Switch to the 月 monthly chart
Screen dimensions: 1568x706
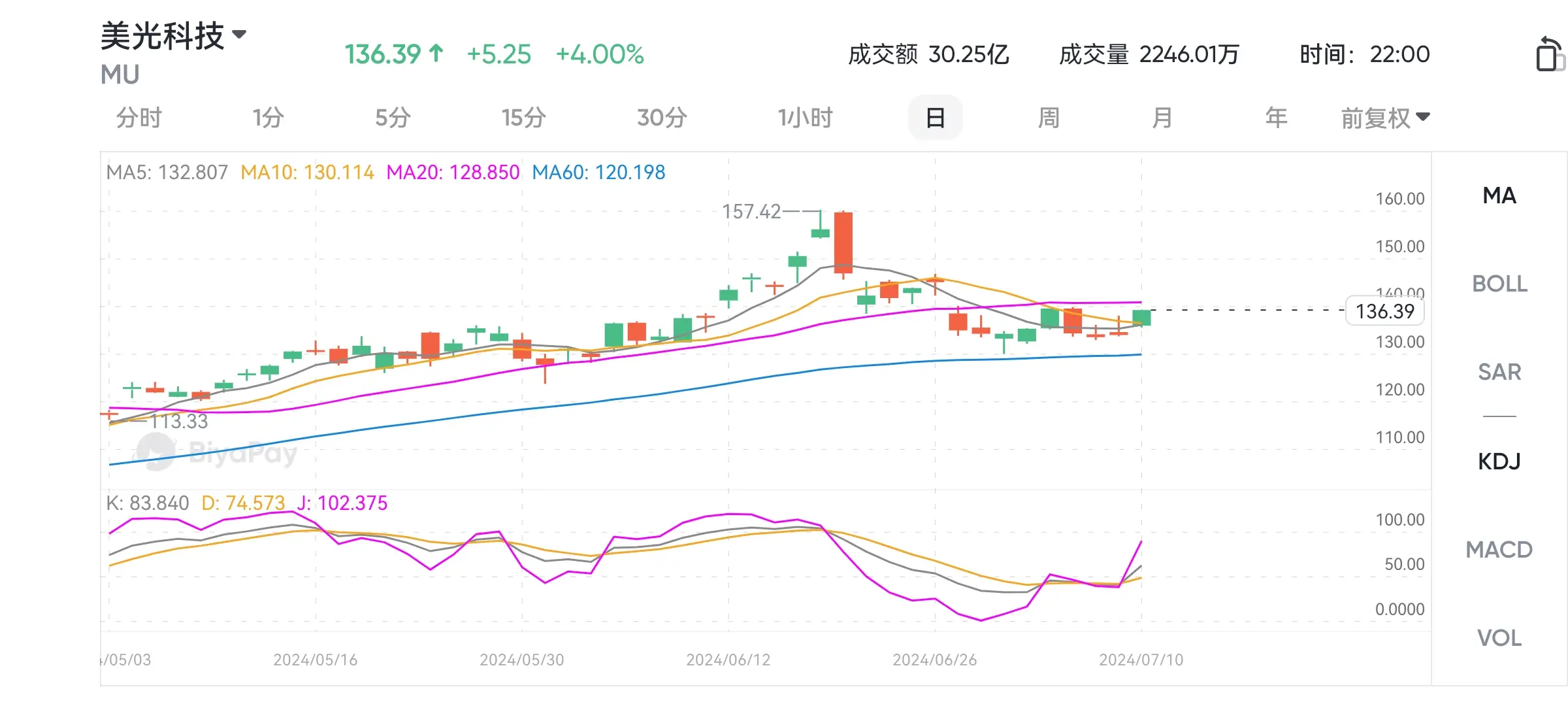1162,118
